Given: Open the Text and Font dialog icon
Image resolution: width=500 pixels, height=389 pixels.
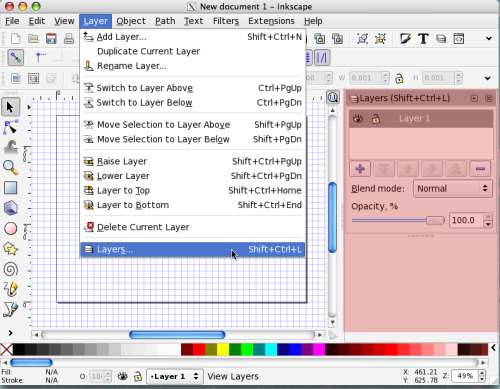Looking at the screenshot, I should tap(423, 39).
